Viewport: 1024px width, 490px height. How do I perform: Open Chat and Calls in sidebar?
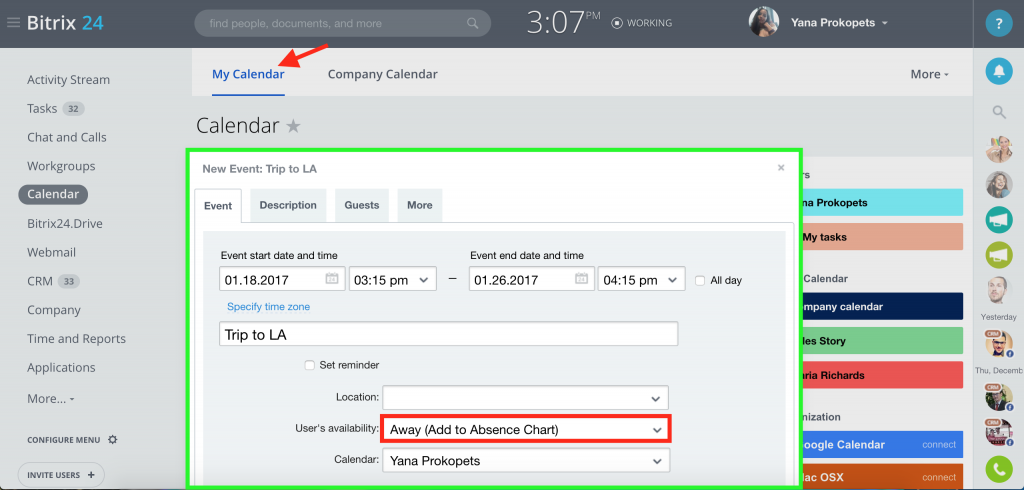point(67,137)
